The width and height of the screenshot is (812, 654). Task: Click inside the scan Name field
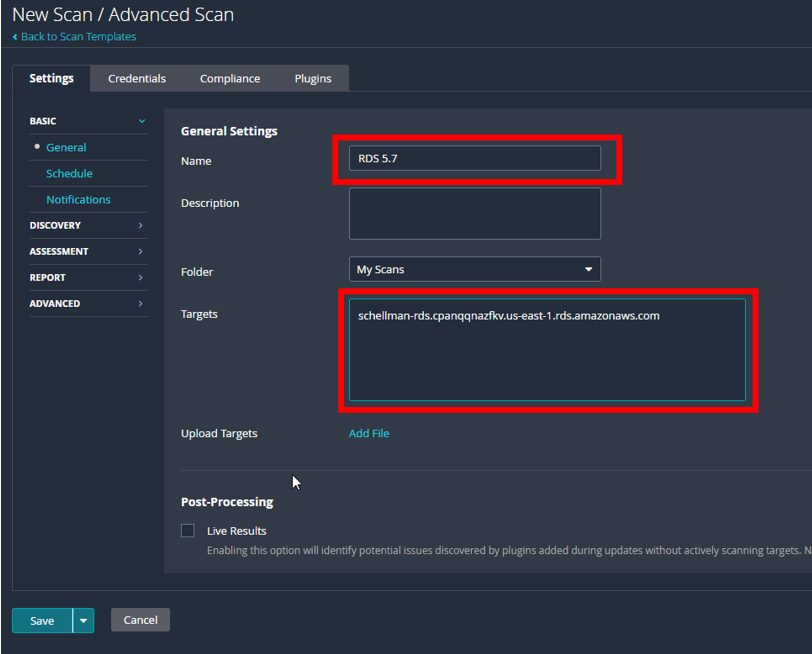point(475,157)
